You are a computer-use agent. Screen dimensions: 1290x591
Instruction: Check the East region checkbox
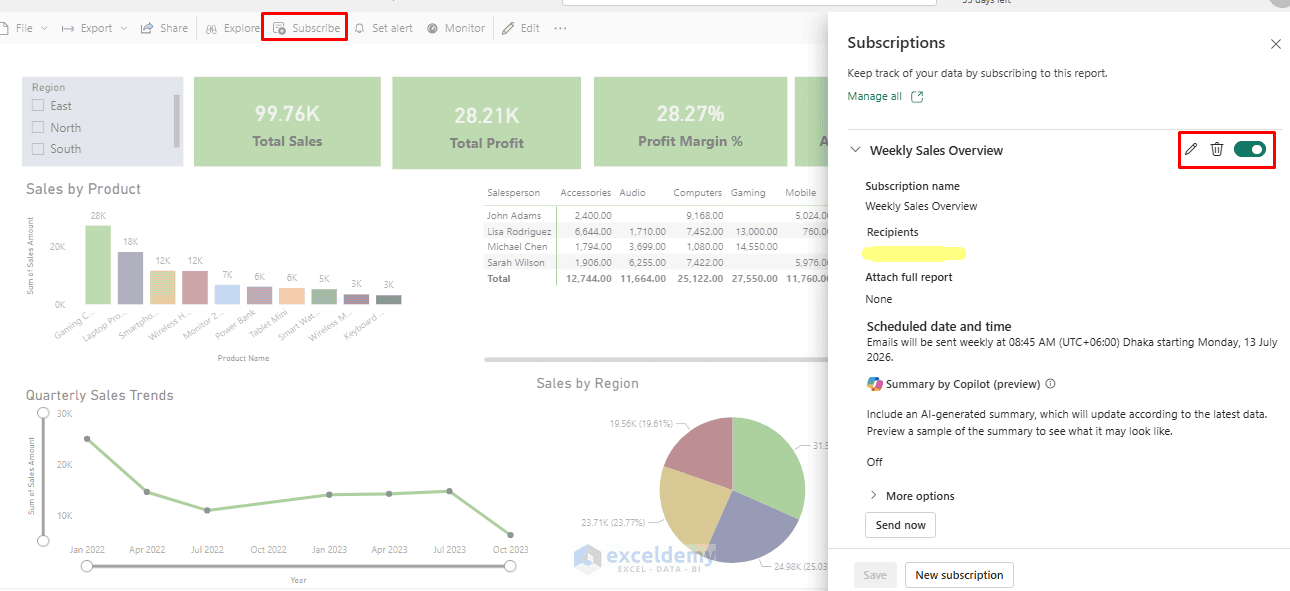click(x=38, y=106)
